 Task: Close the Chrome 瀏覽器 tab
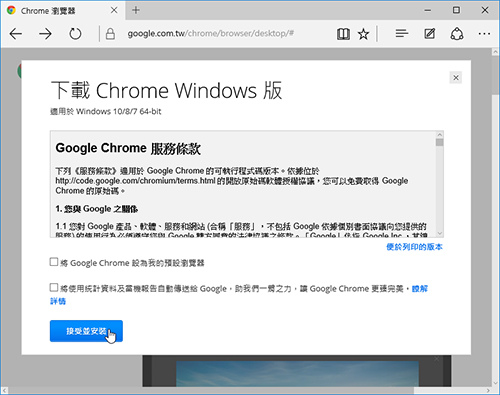114,10
